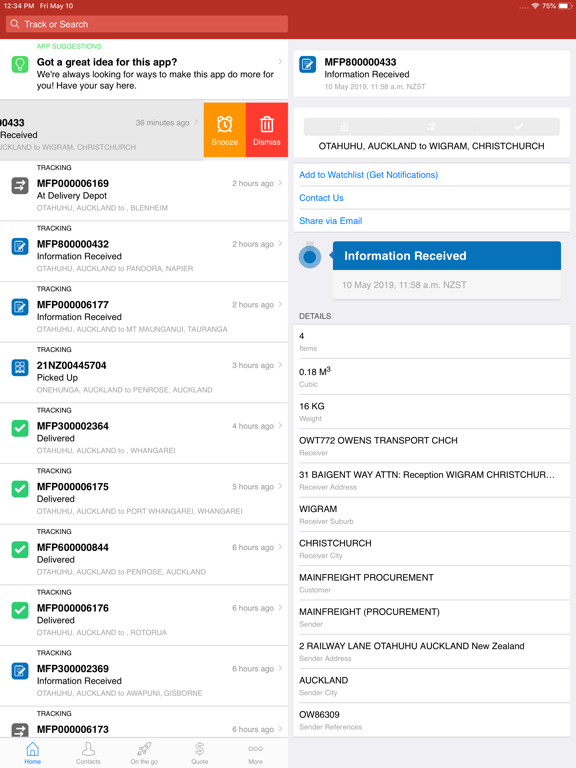Select tracking number MFP000006169
The height and width of the screenshot is (768, 576).
point(73,184)
